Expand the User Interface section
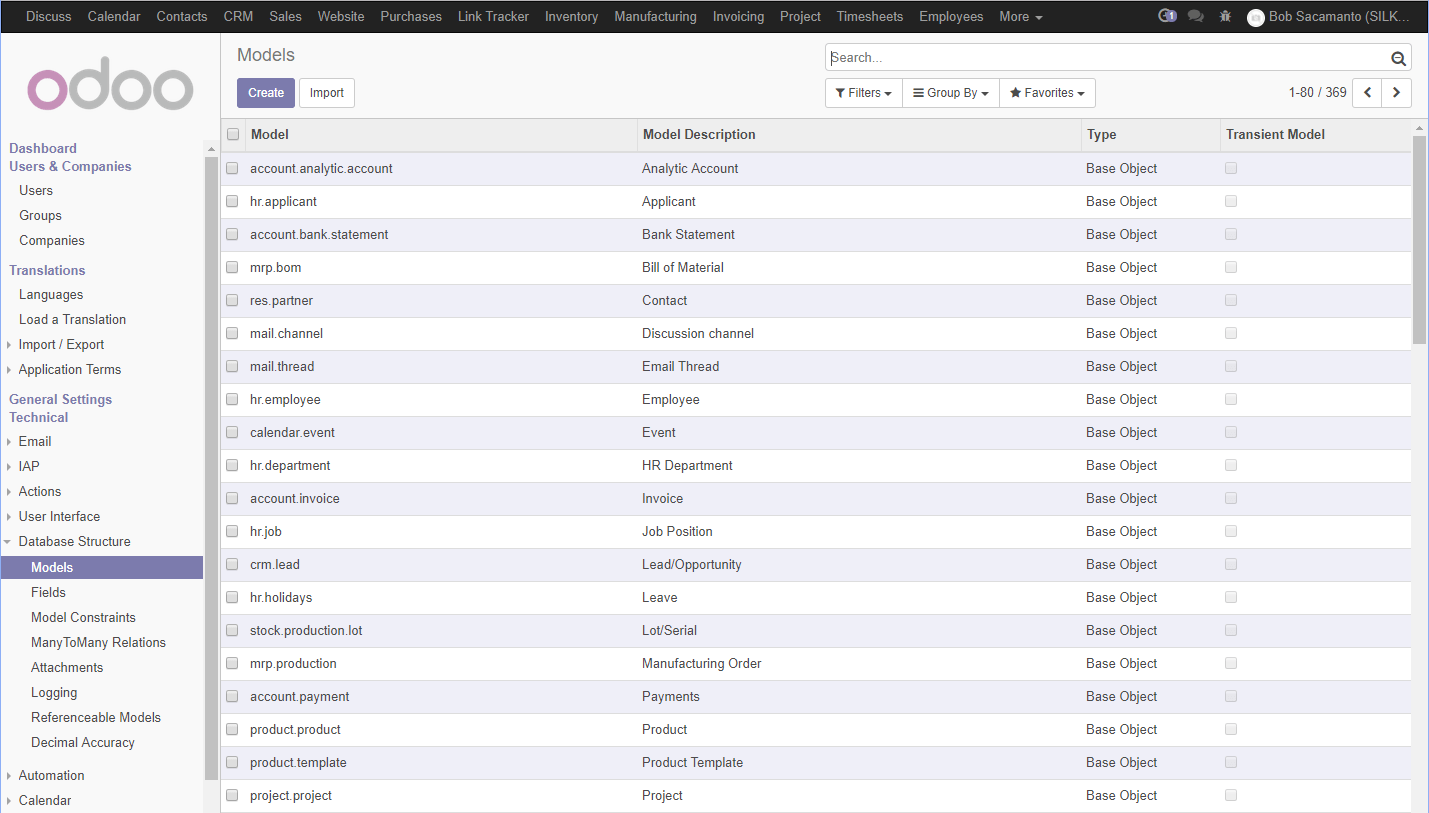Viewport: 1429px width, 813px height. tap(59, 516)
